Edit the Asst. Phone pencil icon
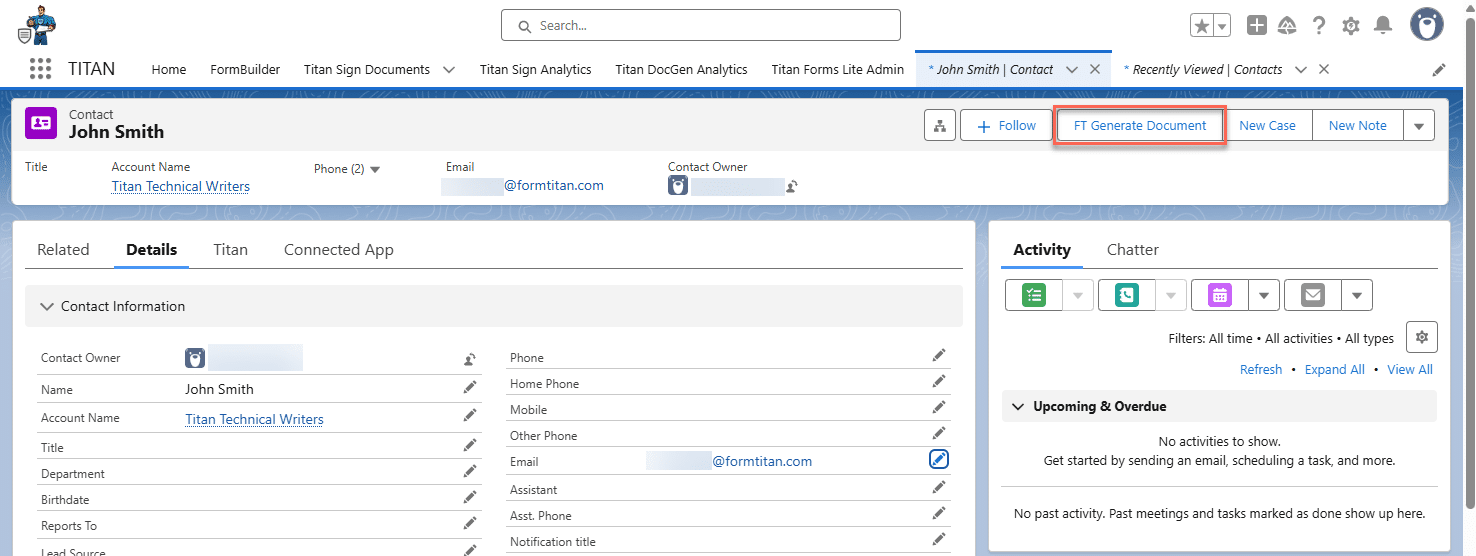The height and width of the screenshot is (556, 1476). (938, 513)
